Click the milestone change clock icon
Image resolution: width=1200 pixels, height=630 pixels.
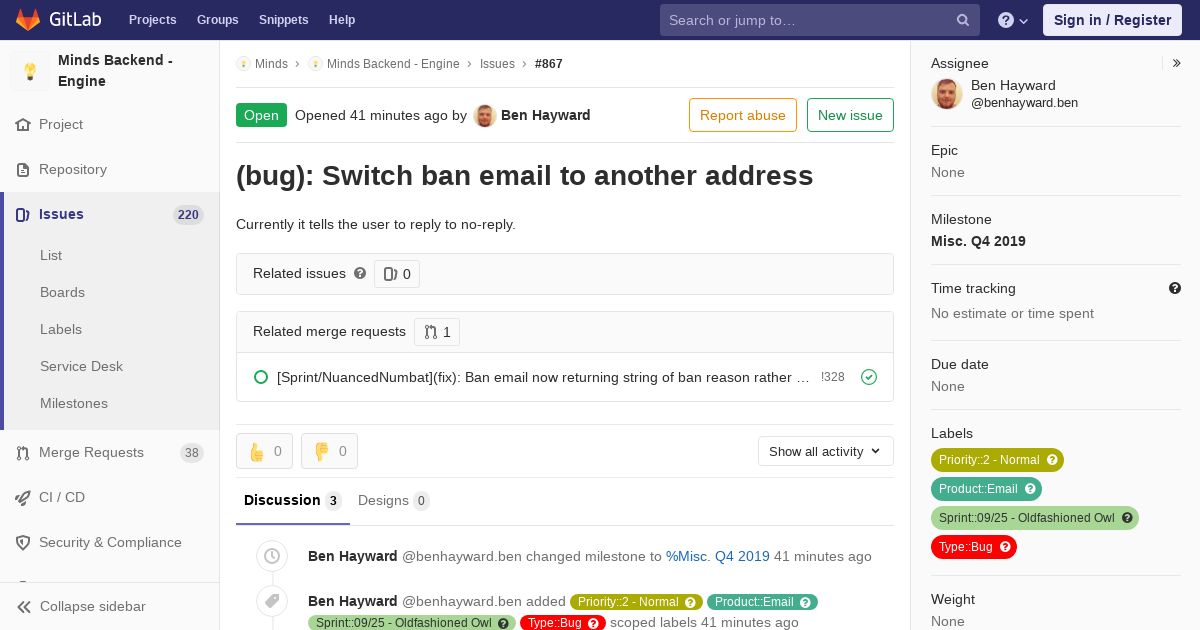[272, 556]
